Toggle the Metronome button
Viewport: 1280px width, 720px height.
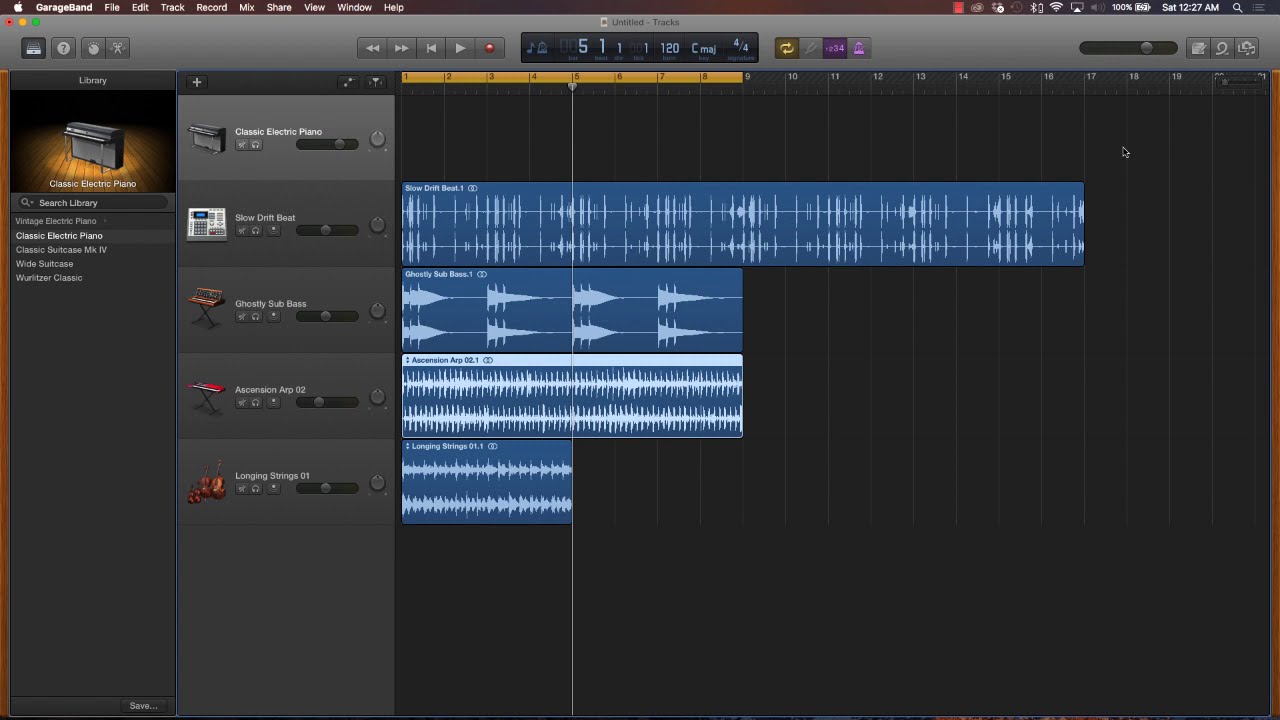click(858, 48)
